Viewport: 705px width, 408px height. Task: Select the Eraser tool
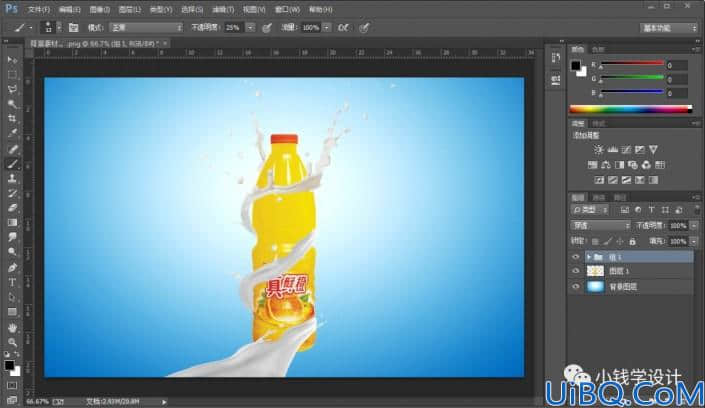(12, 208)
